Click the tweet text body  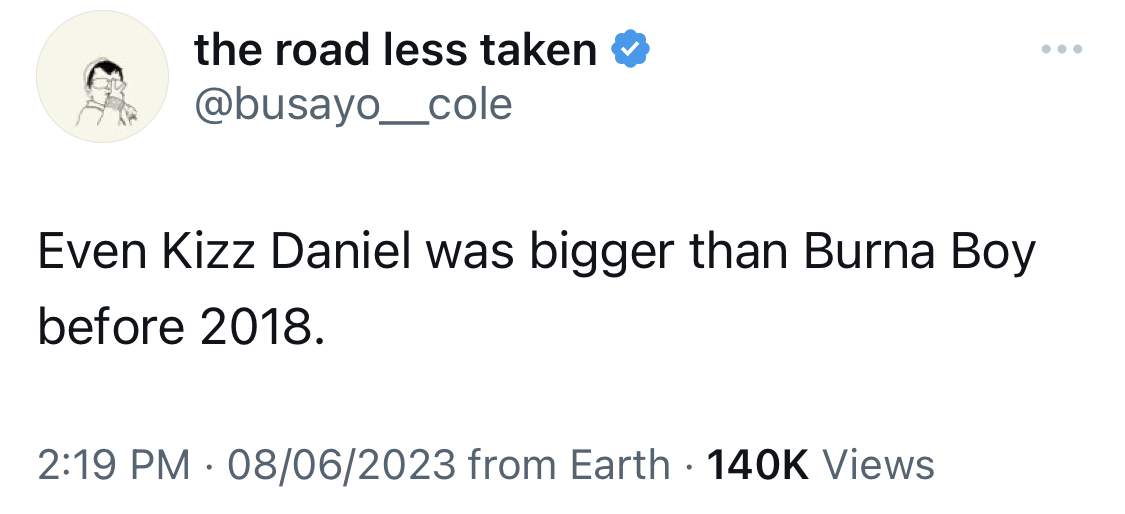point(537,289)
